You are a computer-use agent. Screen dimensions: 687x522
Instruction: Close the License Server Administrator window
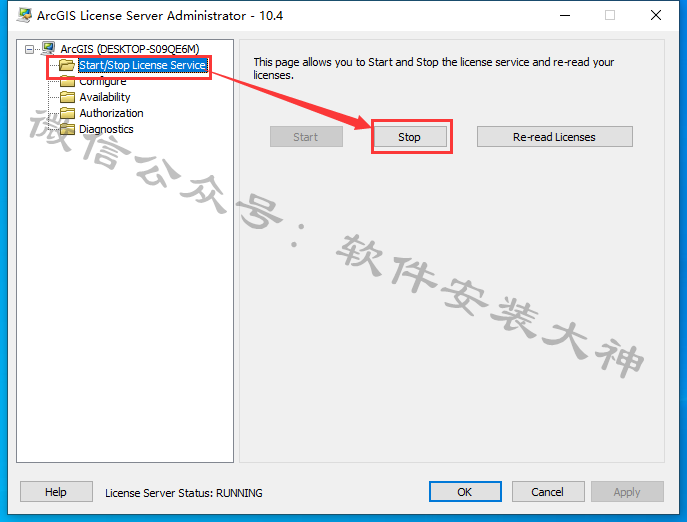[x=655, y=15]
